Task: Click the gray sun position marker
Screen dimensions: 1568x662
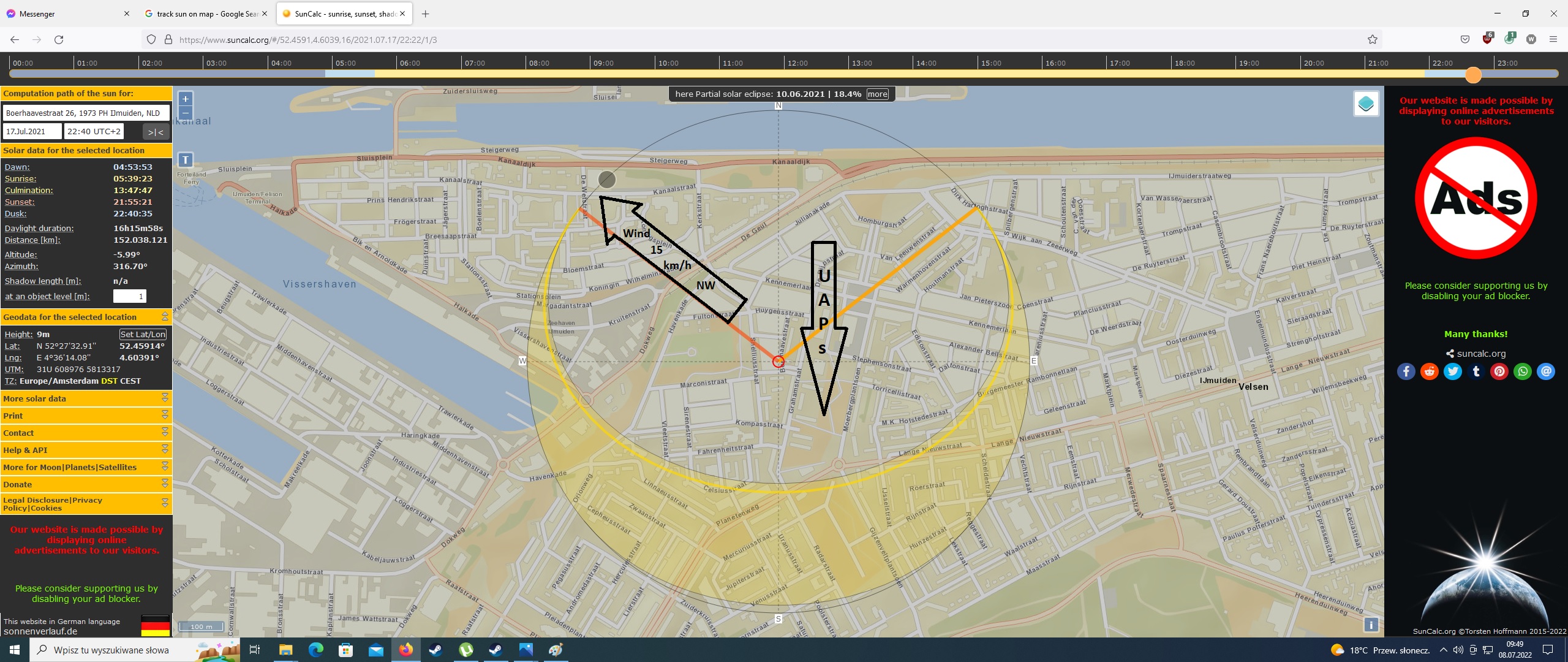Action: click(606, 179)
